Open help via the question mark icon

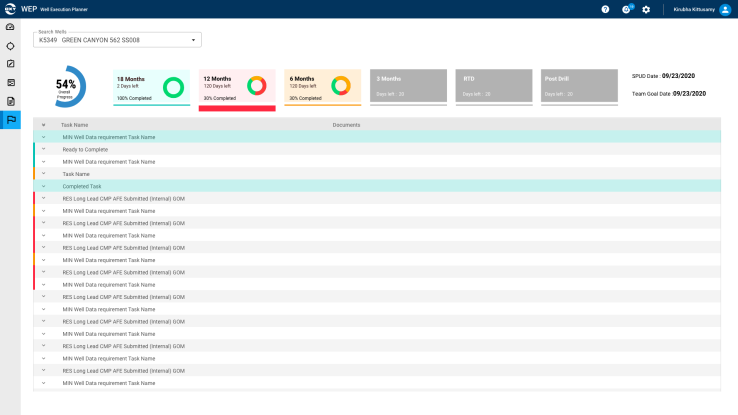click(x=605, y=9)
